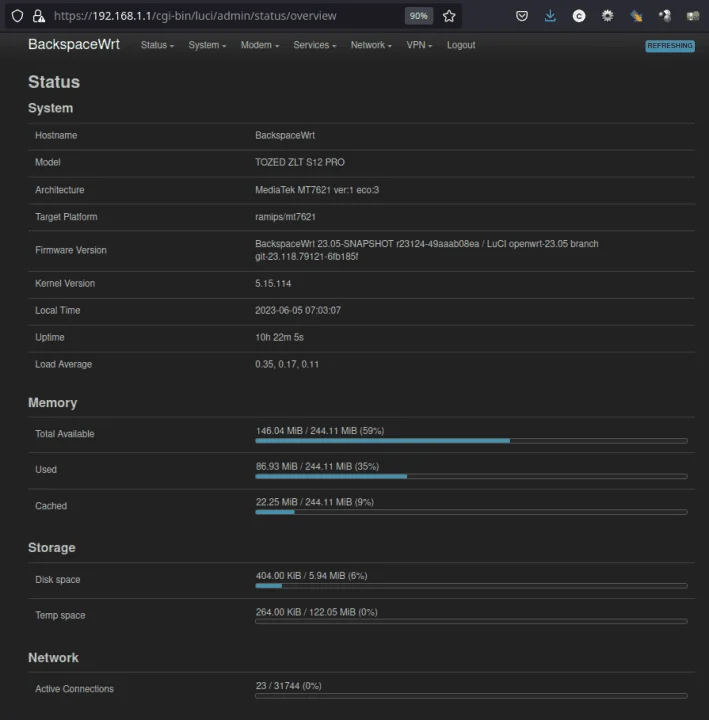Screen dimensions: 709x720
Task: Click the 22.25 MiB / 244.11 MiB (9%) text
Action: (315, 502)
